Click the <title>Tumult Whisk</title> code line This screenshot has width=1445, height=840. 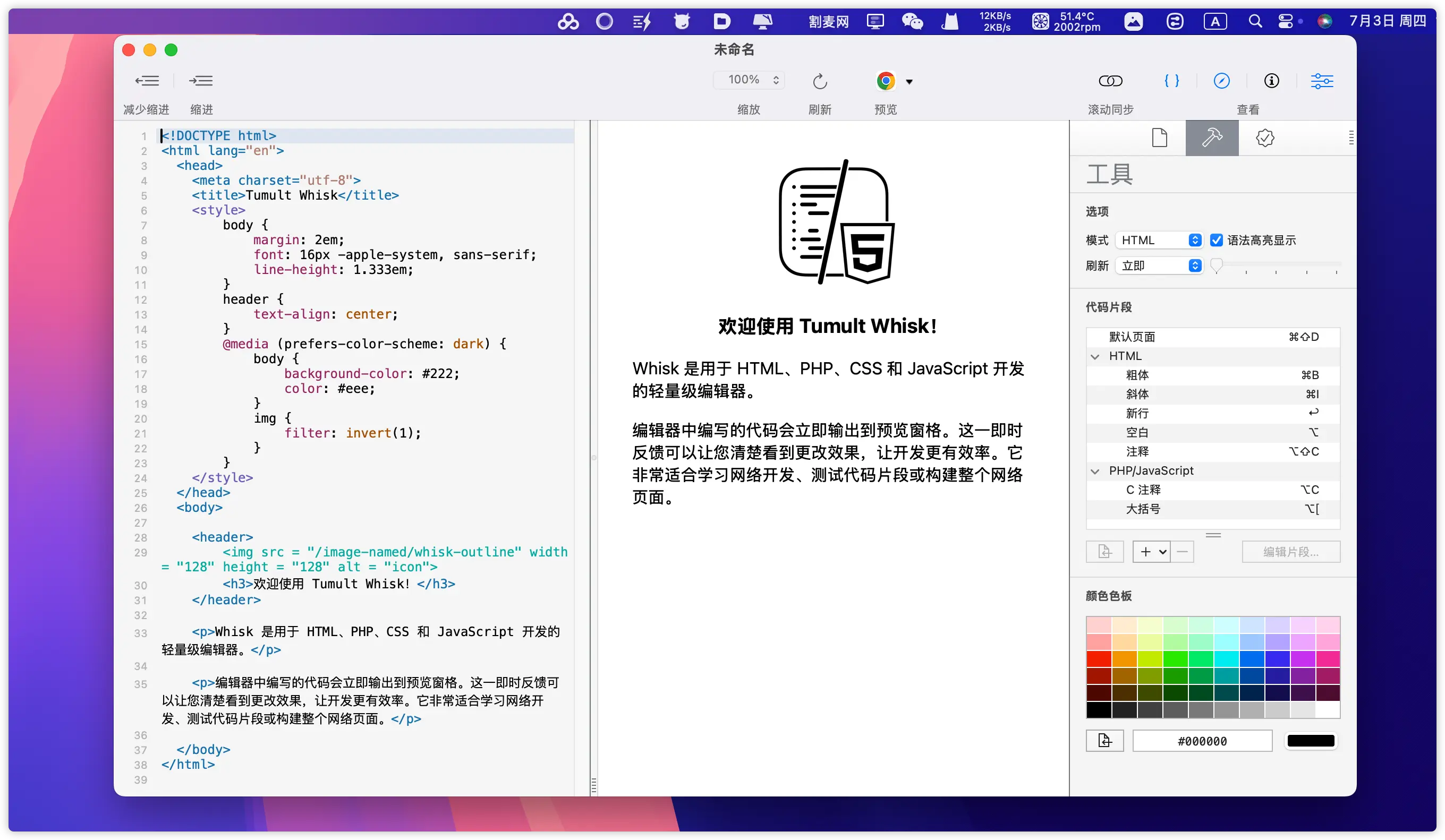coord(295,195)
